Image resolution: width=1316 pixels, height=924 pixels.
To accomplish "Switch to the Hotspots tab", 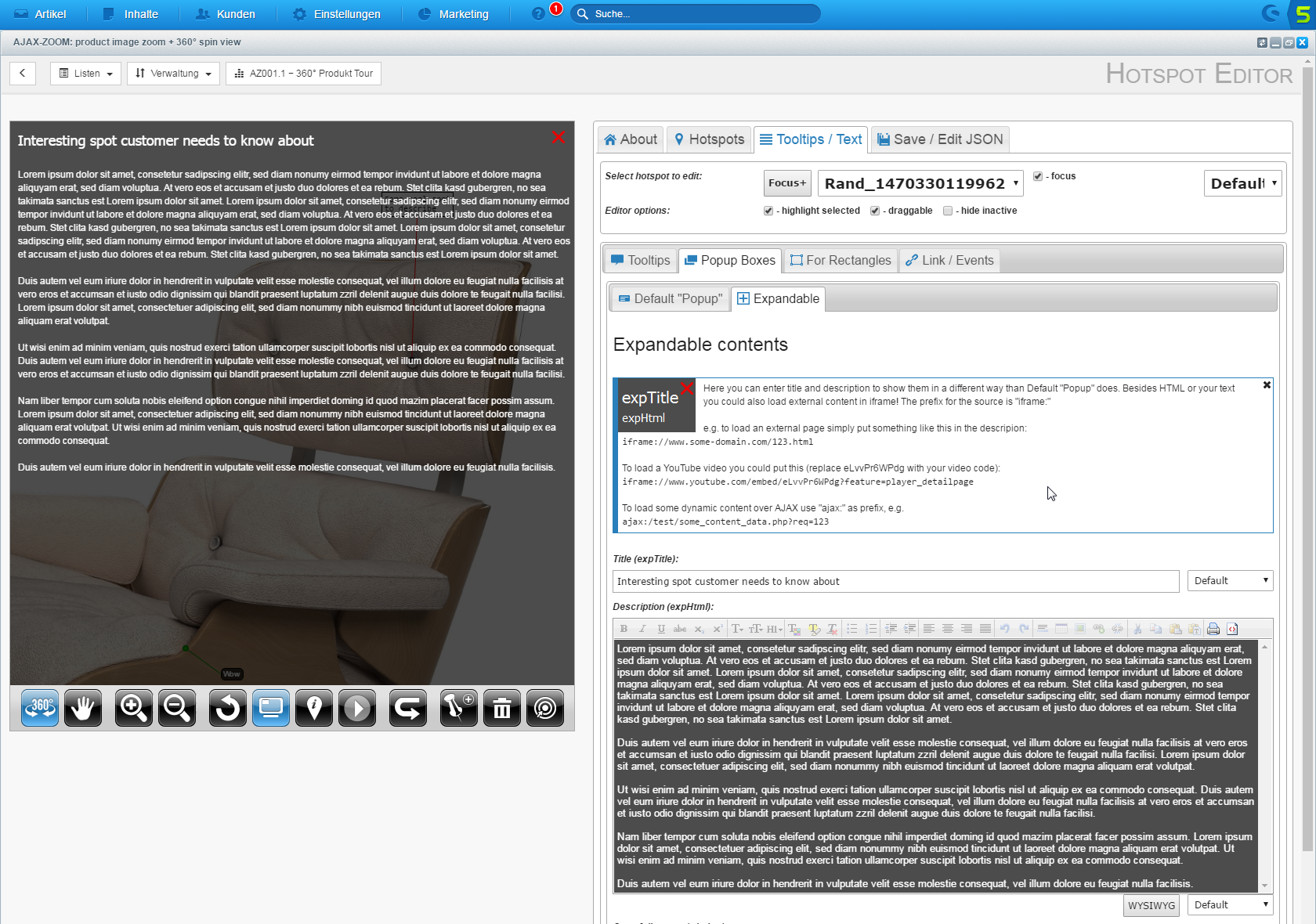I will pyautogui.click(x=709, y=139).
